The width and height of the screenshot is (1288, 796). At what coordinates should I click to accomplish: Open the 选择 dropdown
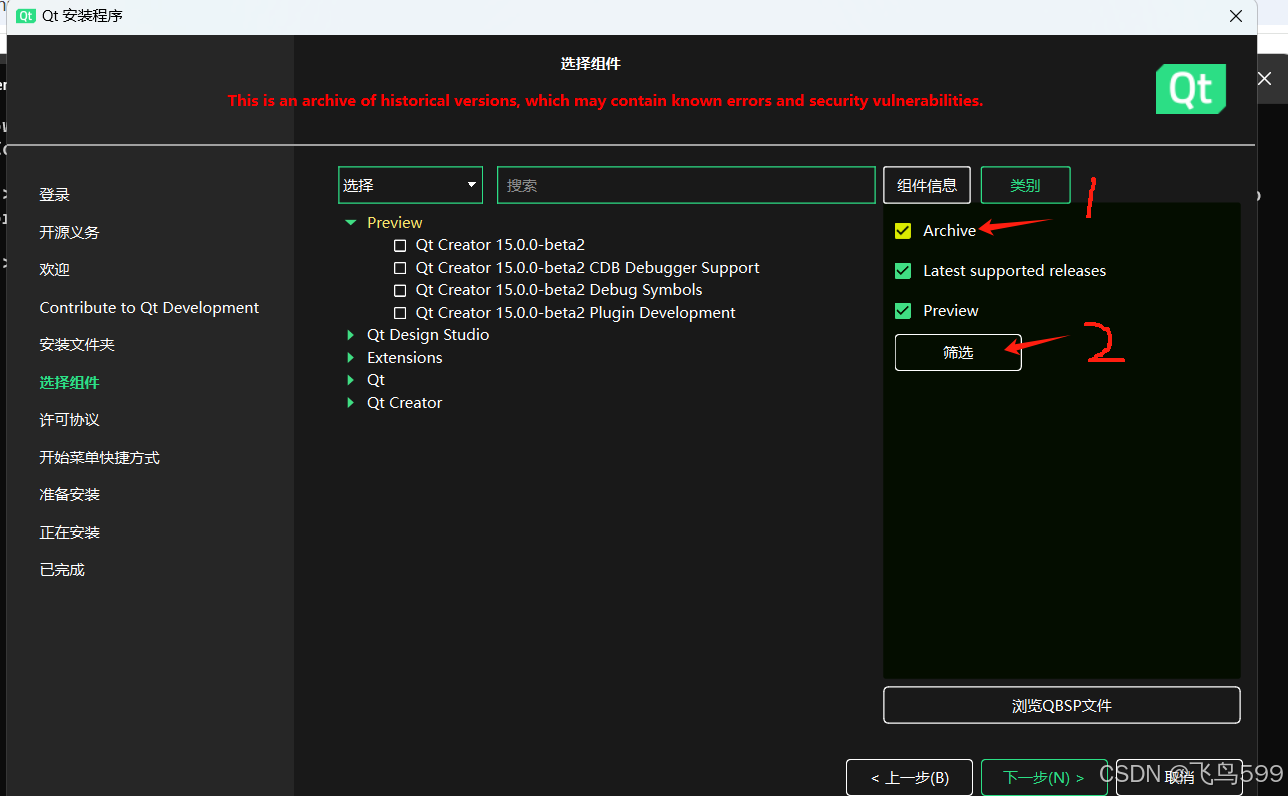(x=410, y=185)
